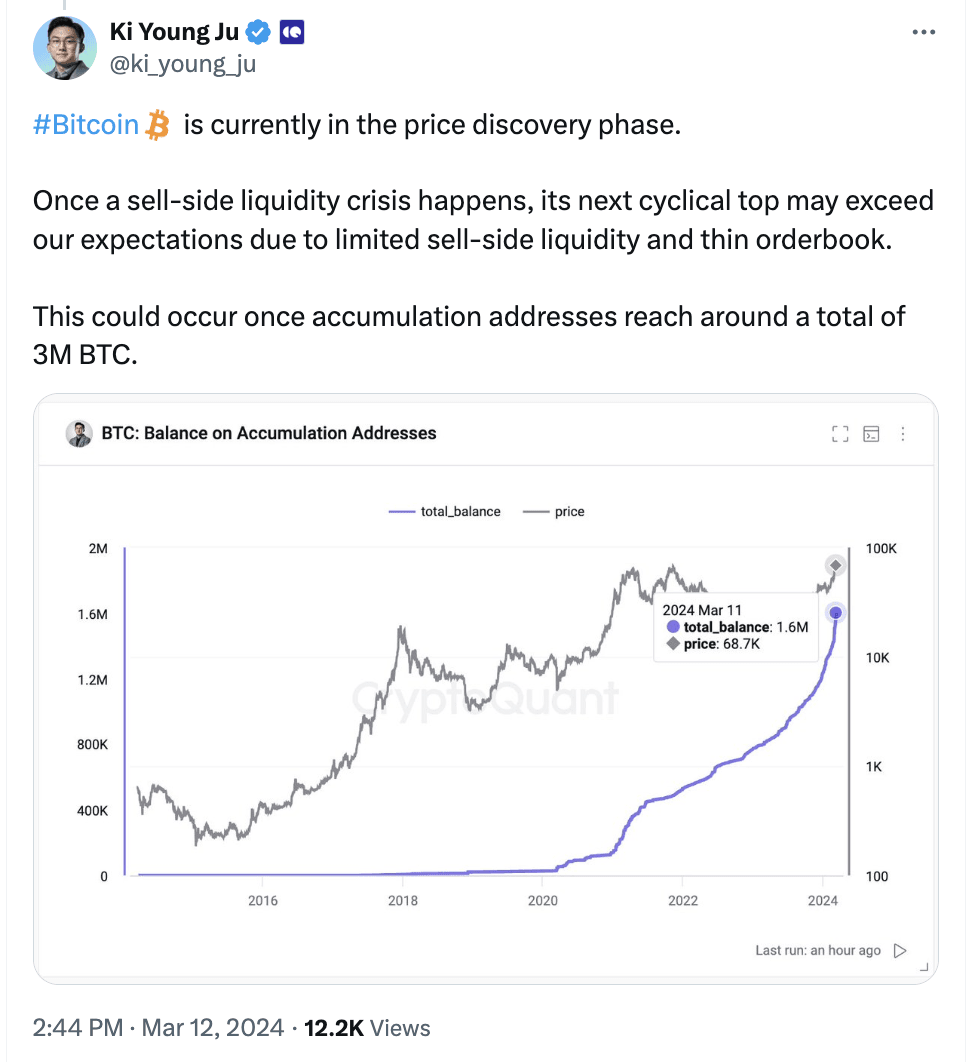
Task: Click the Bitcoin emoji in the tweet text
Action: (x=159, y=123)
